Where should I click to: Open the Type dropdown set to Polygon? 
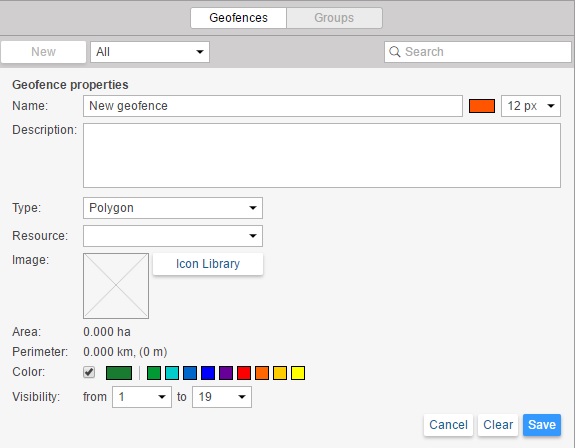(x=173, y=208)
